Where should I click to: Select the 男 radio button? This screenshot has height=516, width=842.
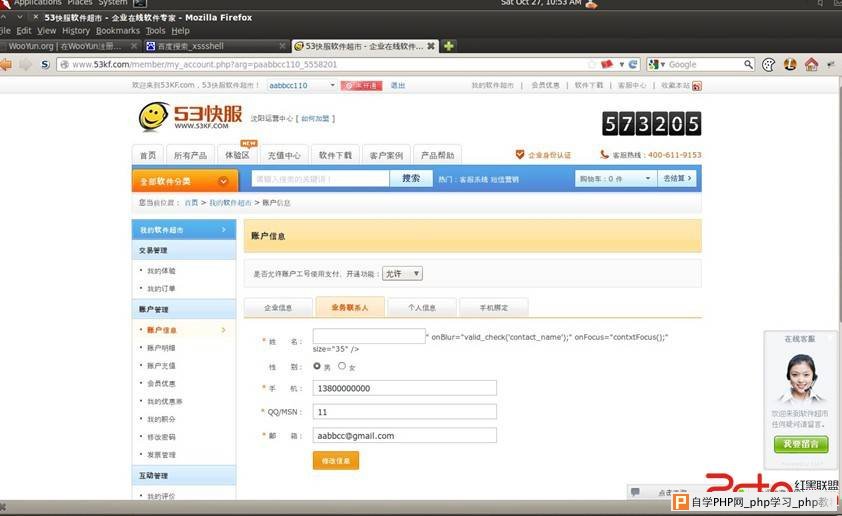pyautogui.click(x=317, y=366)
